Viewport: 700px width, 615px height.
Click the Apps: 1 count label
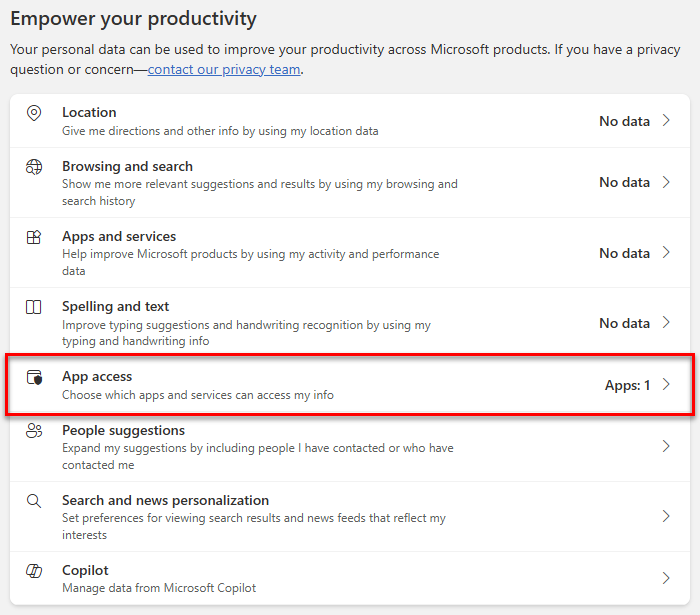[627, 385]
